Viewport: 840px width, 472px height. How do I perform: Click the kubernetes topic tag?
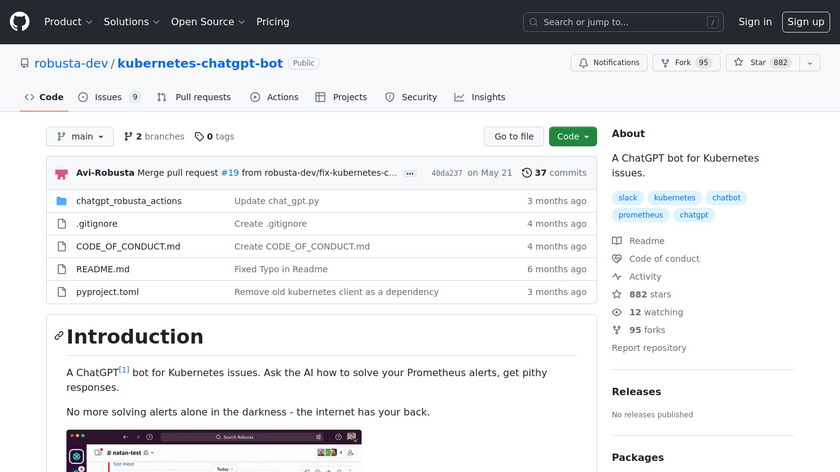(674, 198)
